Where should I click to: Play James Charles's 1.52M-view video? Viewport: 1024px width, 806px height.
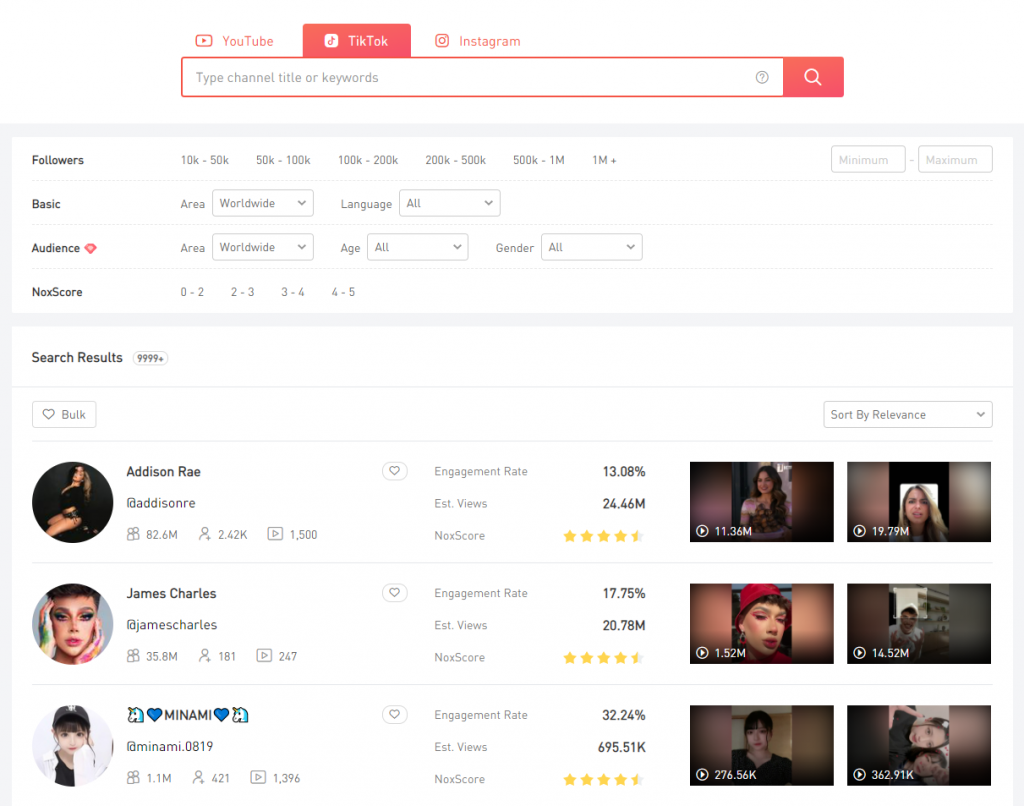(x=761, y=624)
